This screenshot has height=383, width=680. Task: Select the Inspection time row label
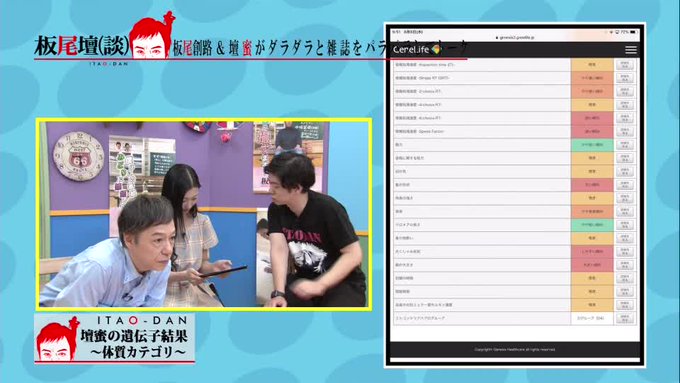pos(425,65)
